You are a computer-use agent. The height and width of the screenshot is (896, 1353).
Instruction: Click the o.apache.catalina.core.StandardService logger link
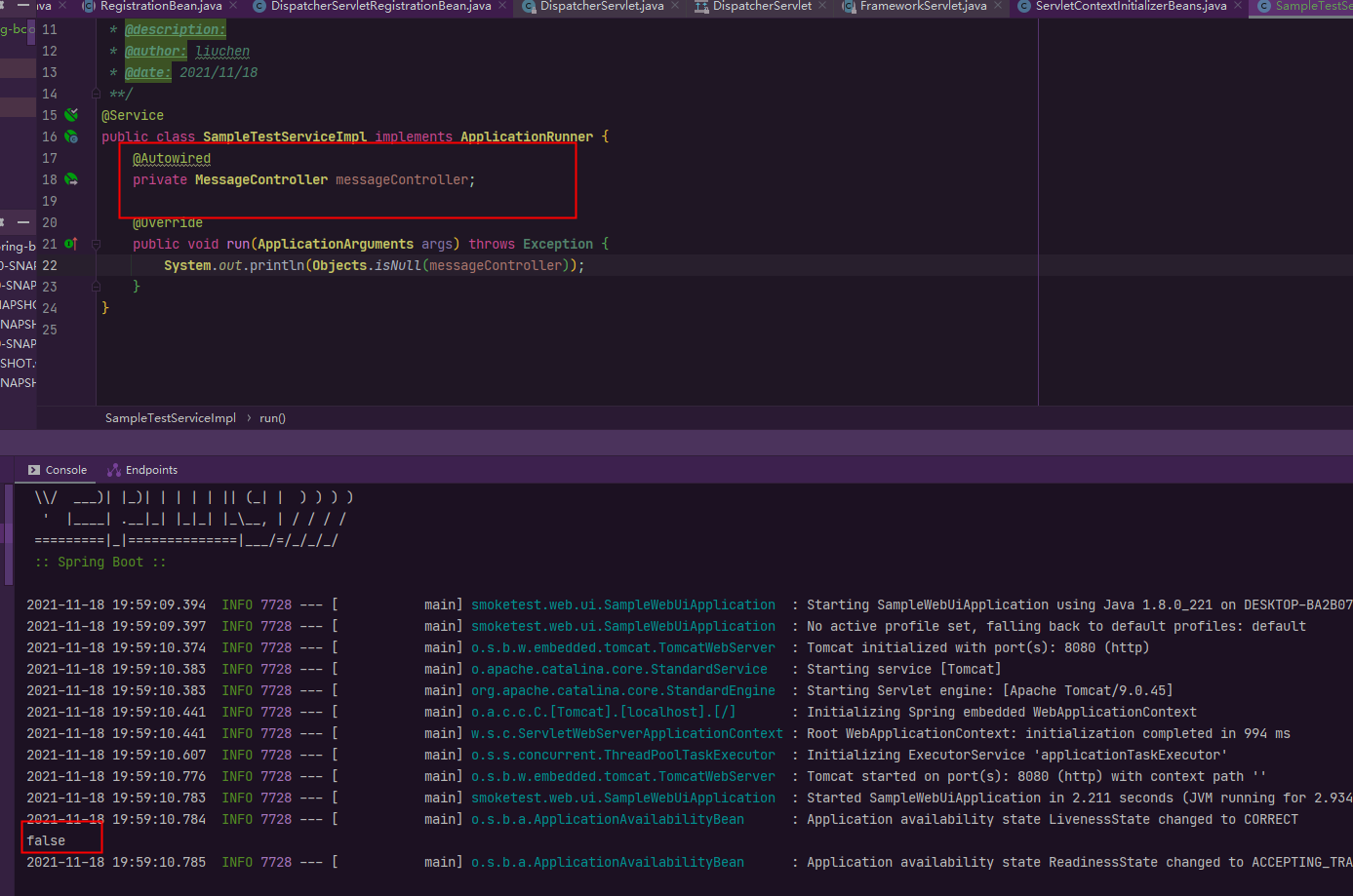[x=619, y=669]
